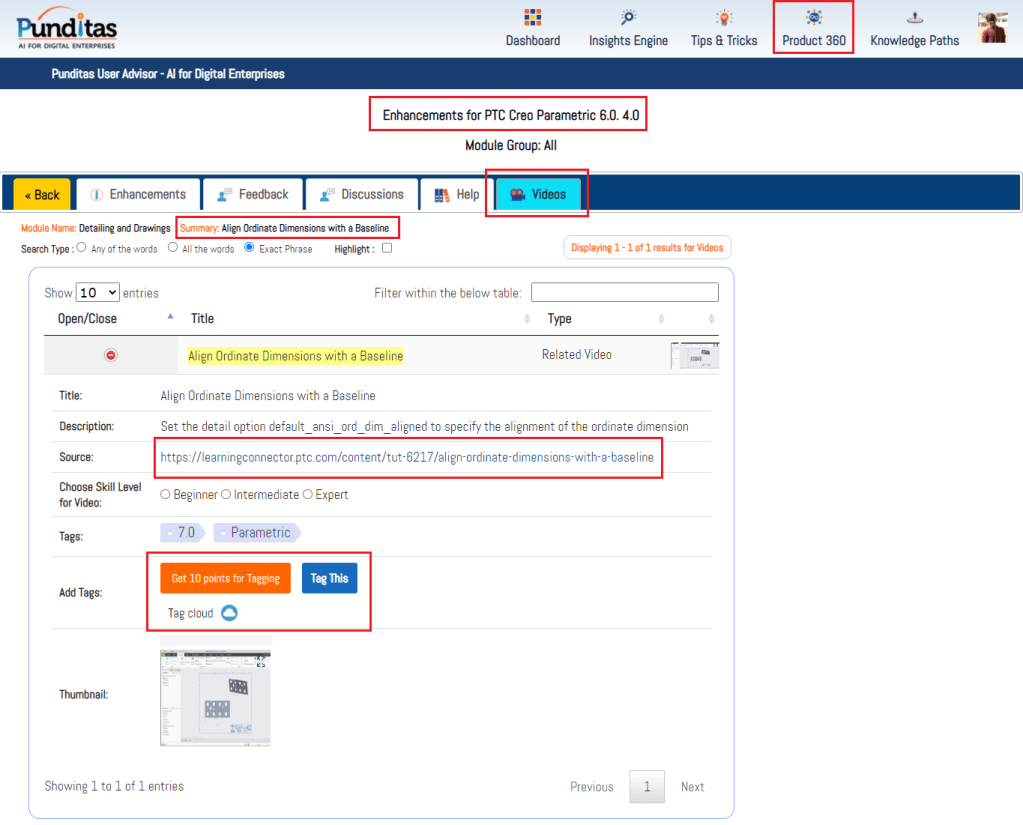Select the 'Any of the words' radio button
The height and width of the screenshot is (825, 1023).
[81, 248]
